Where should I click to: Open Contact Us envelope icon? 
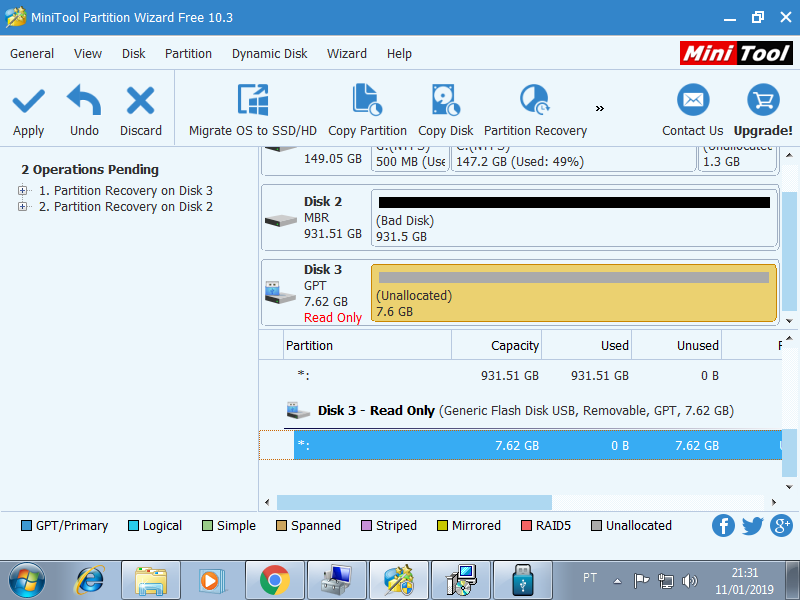[x=693, y=100]
